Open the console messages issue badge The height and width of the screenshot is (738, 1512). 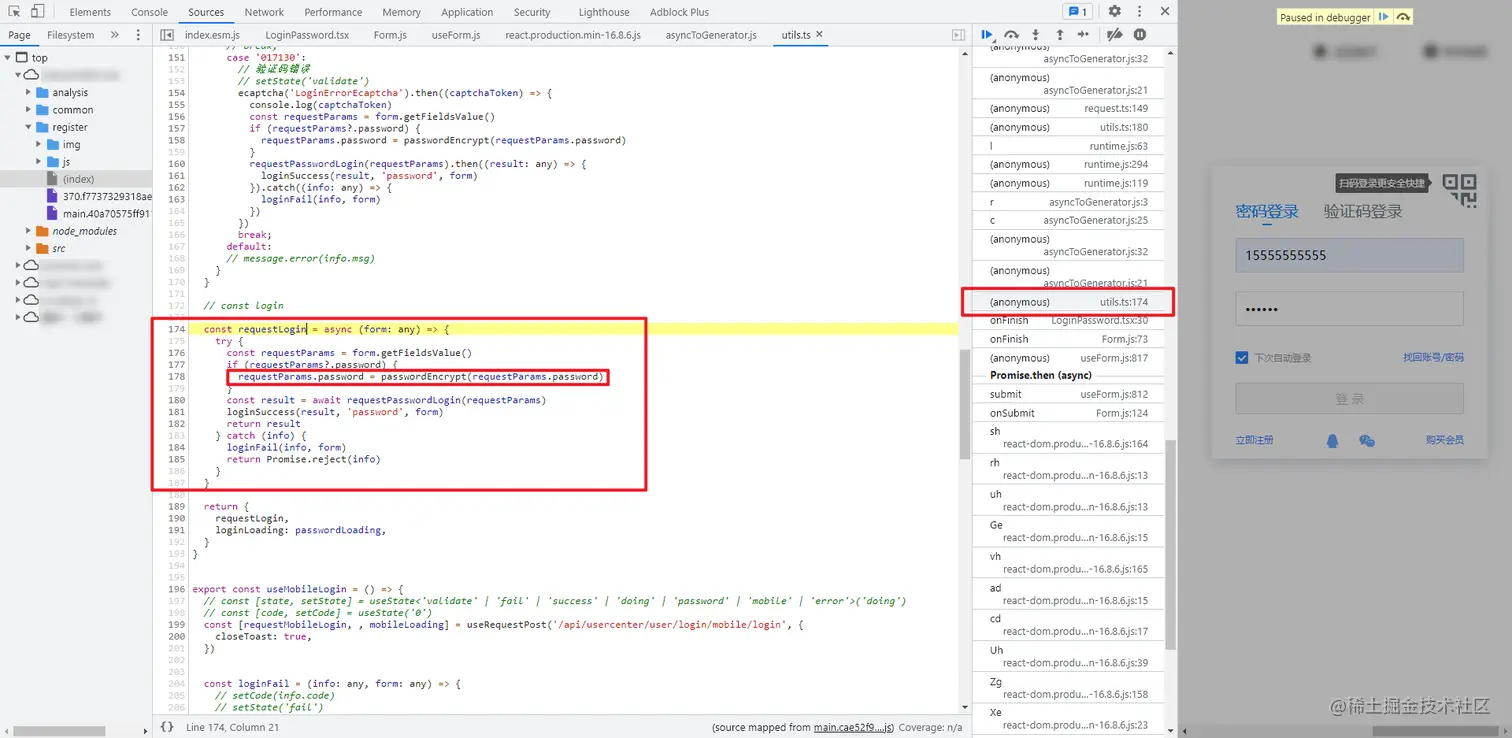[x=1078, y=12]
